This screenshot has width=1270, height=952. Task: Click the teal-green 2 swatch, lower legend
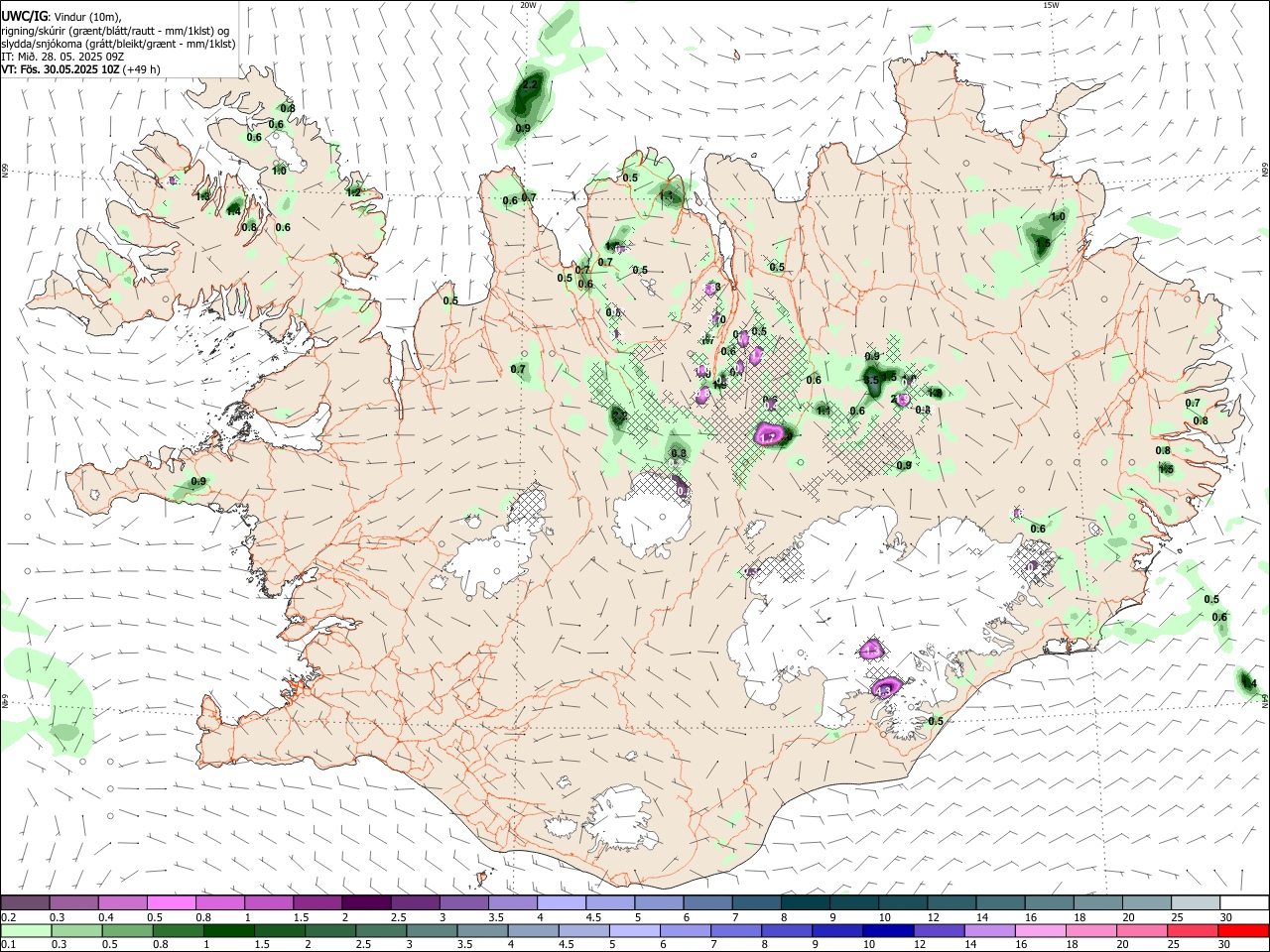tap(329, 931)
